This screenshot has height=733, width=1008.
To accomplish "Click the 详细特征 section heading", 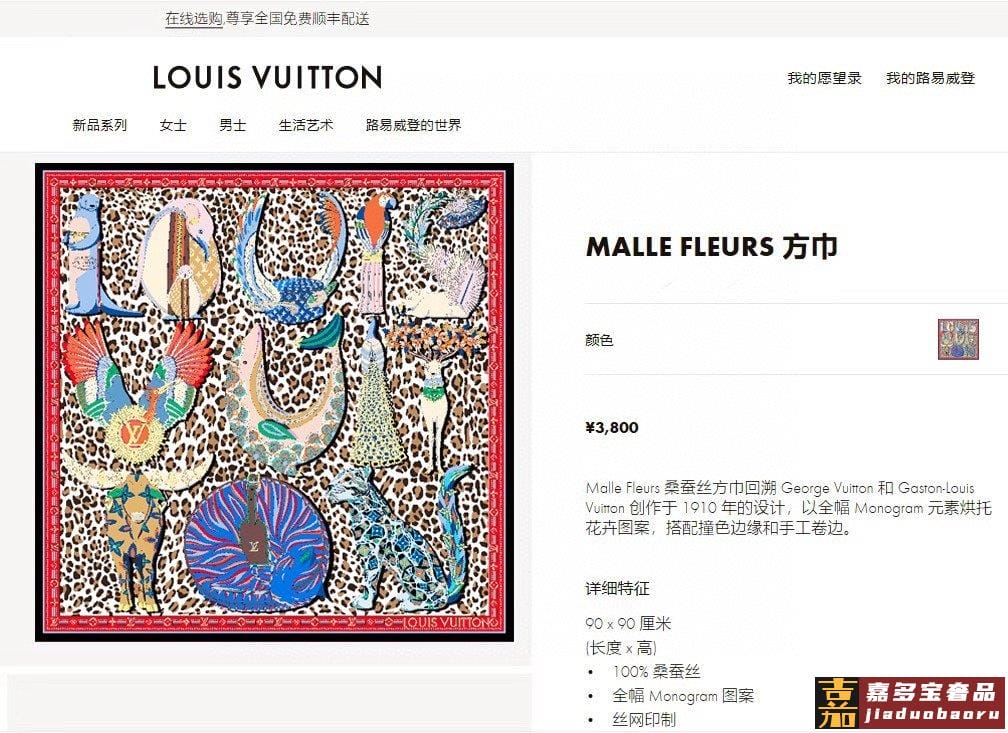I will click(x=617, y=588).
